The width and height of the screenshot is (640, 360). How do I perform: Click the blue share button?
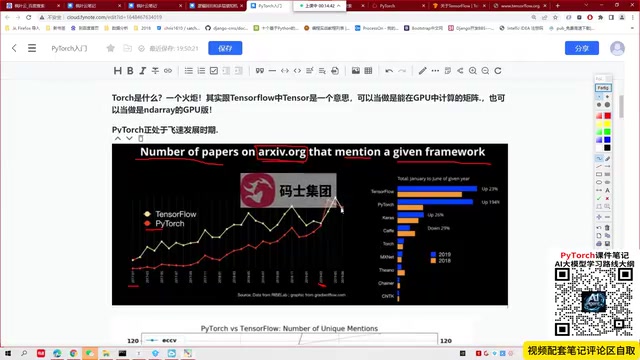[582, 48]
